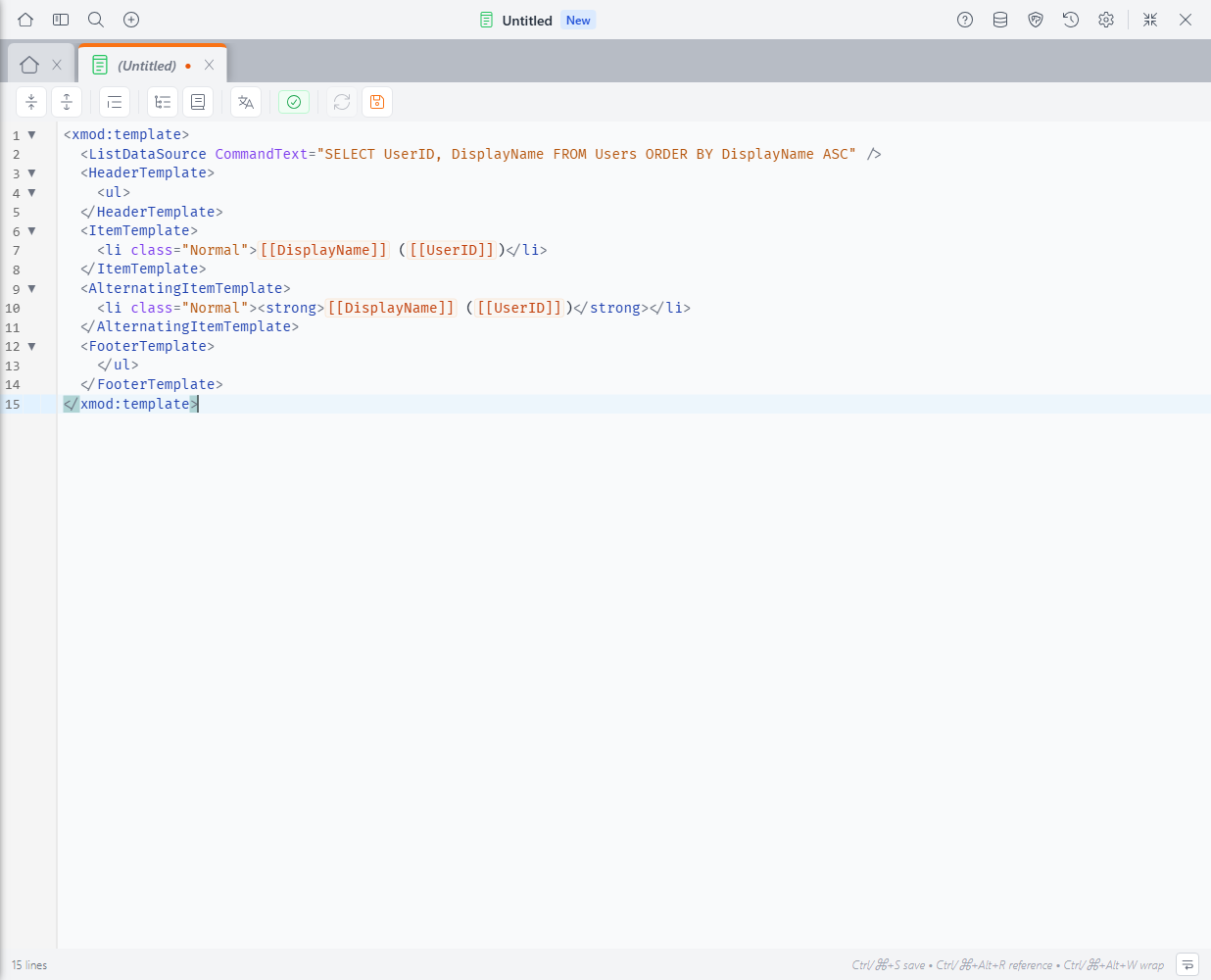Open the home icon in the top bar
The height and width of the screenshot is (980, 1211).
(25, 20)
